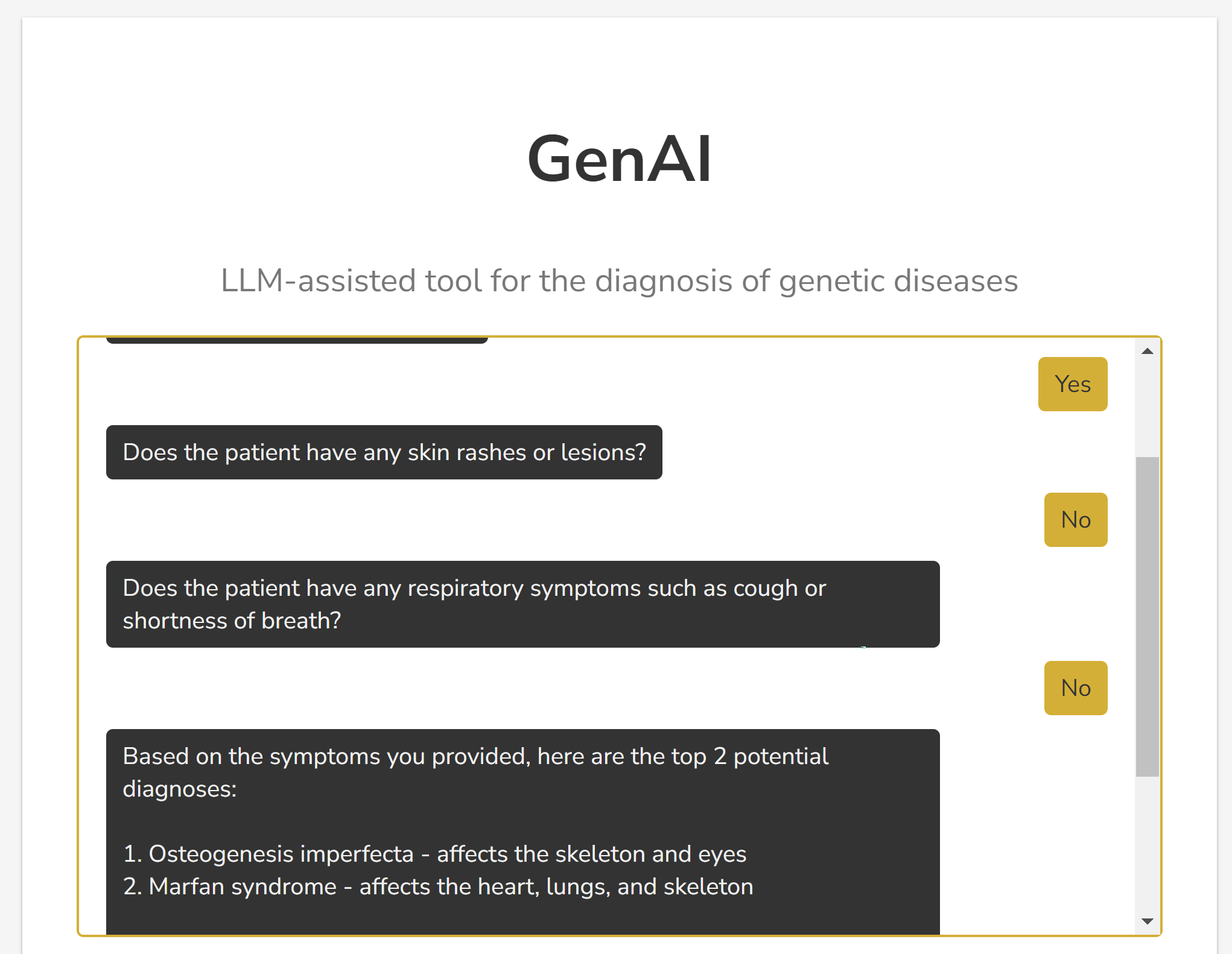Click the partially hidden message at chat top
The height and width of the screenshot is (954, 1232).
297,340
